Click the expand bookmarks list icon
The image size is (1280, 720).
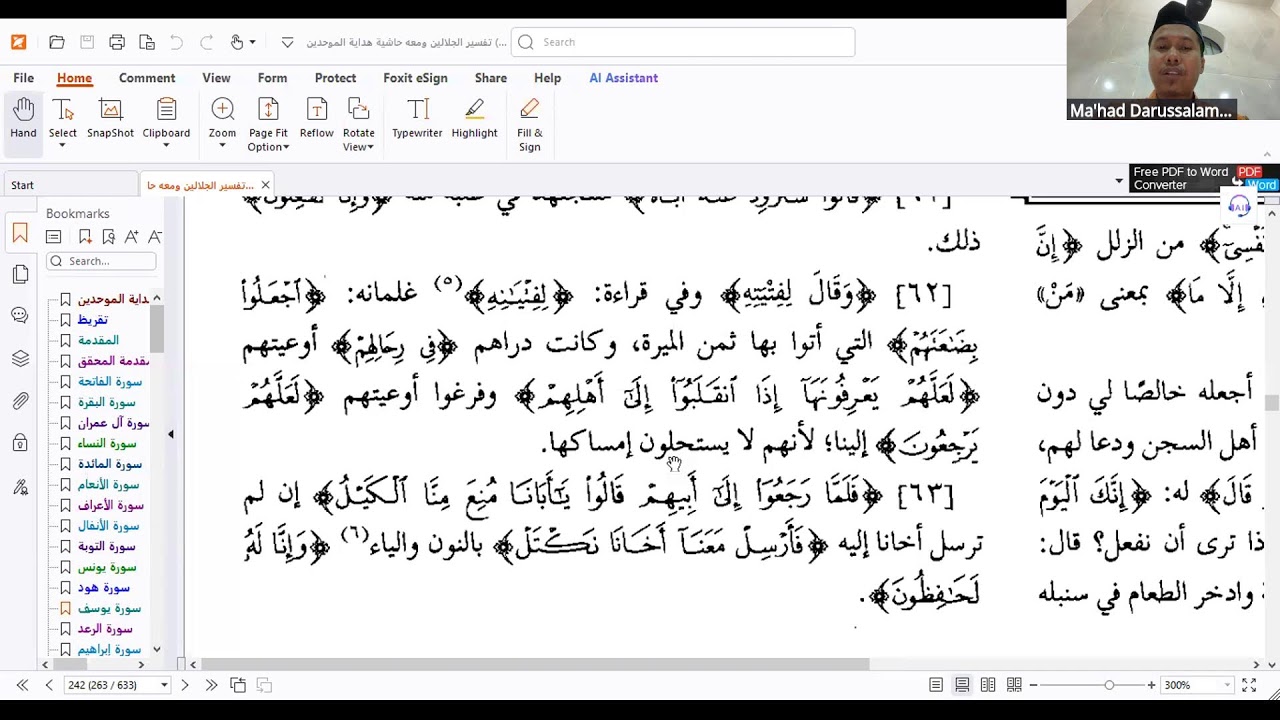tap(54, 237)
